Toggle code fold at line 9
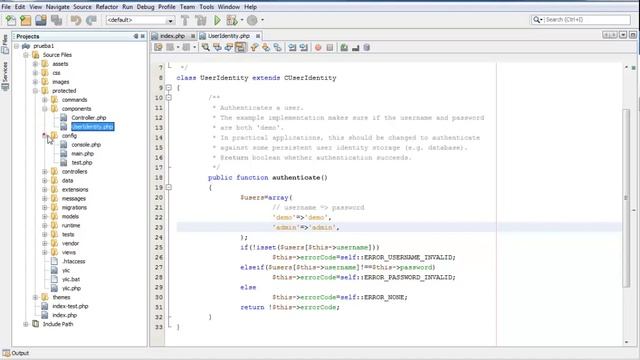This screenshot has height=360, width=640. [169, 87]
